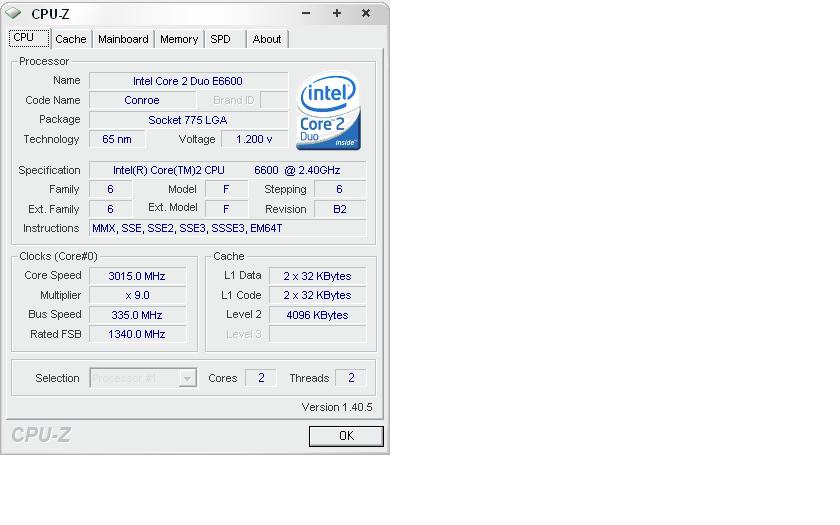Click the Version 1.40.5 text
The image size is (840, 525).
pyautogui.click(x=336, y=407)
